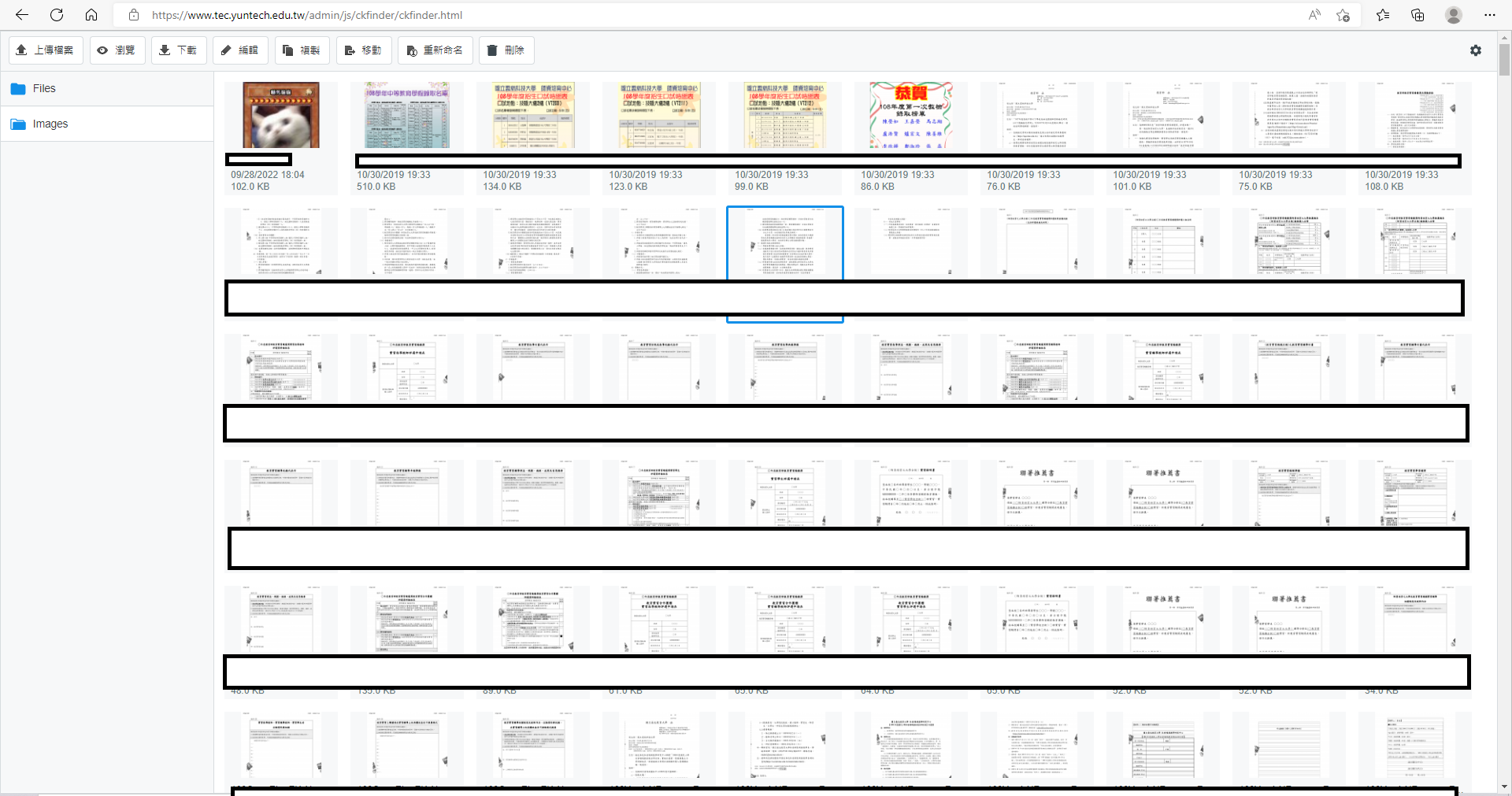The width and height of the screenshot is (1512, 796).
Task: Click the 510.0 KB size text
Action: 376,187
